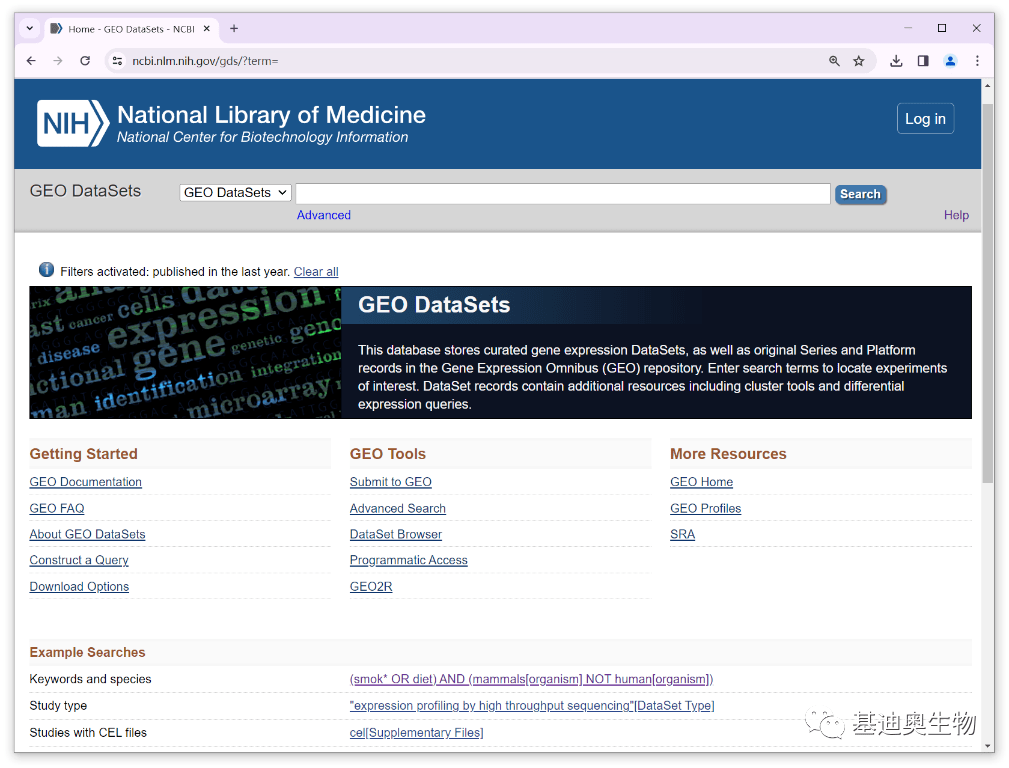Reload the page with the refresh icon

(x=85, y=61)
